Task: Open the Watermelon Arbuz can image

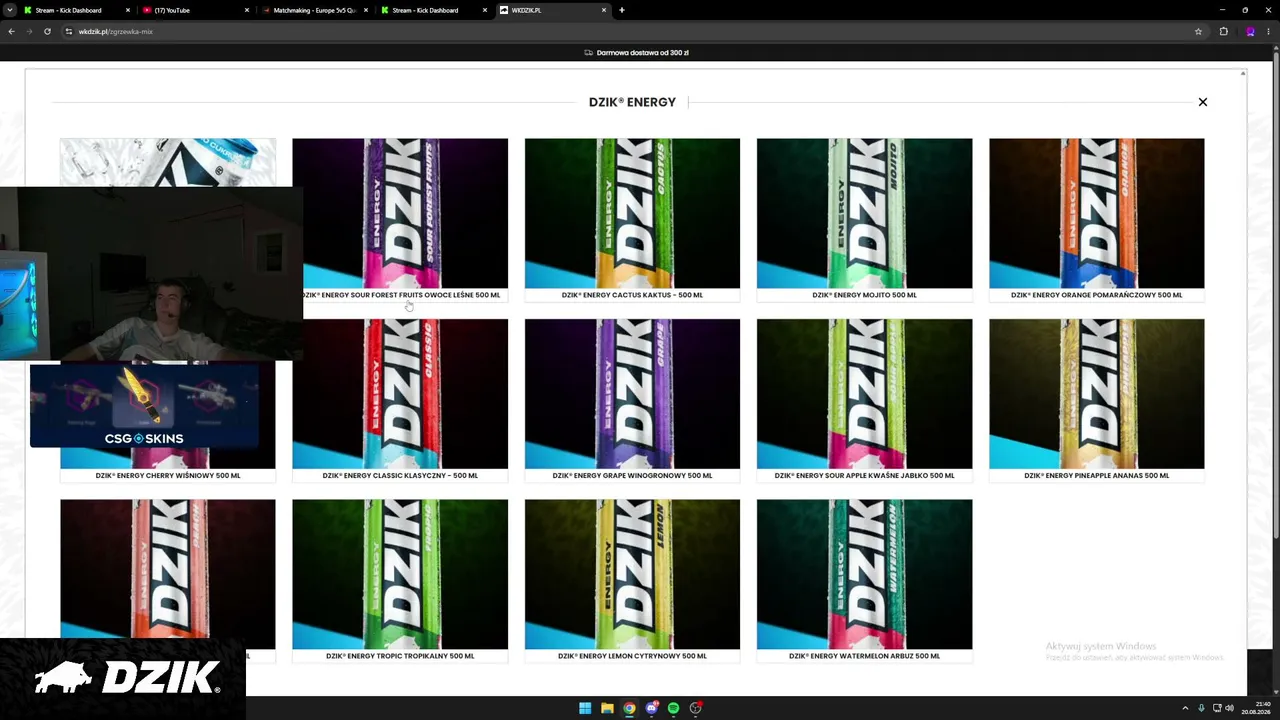Action: click(864, 574)
